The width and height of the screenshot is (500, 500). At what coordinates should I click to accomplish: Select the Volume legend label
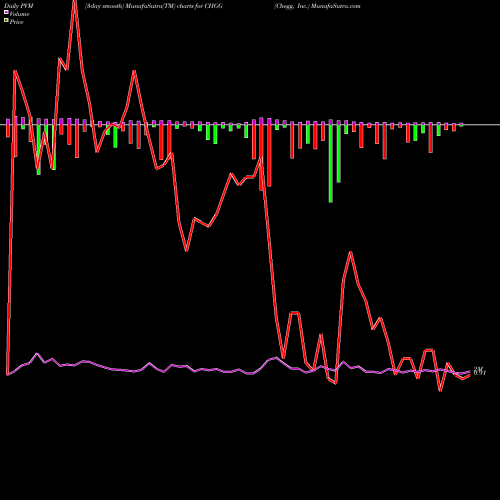[19, 14]
